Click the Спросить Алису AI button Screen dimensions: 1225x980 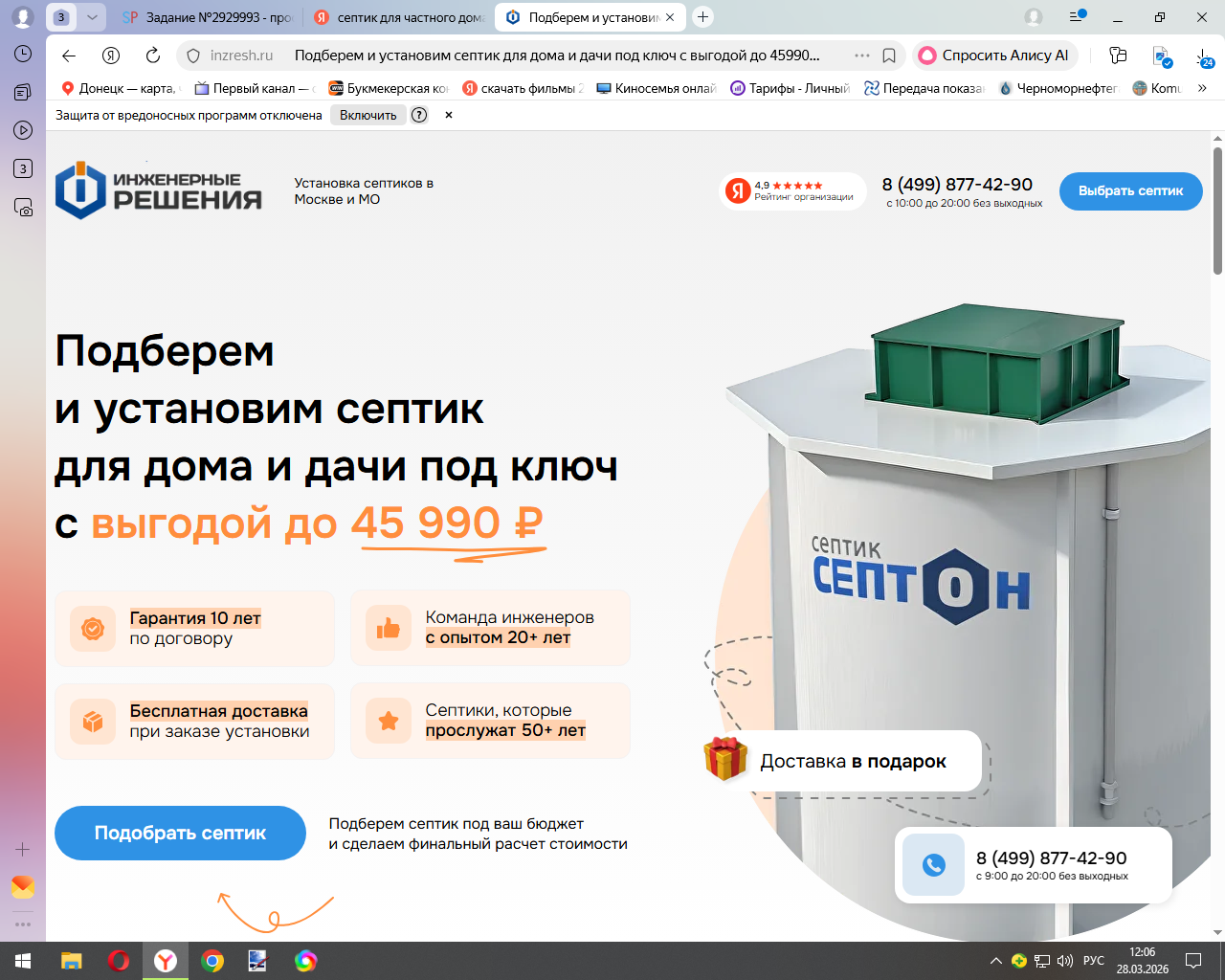click(994, 56)
